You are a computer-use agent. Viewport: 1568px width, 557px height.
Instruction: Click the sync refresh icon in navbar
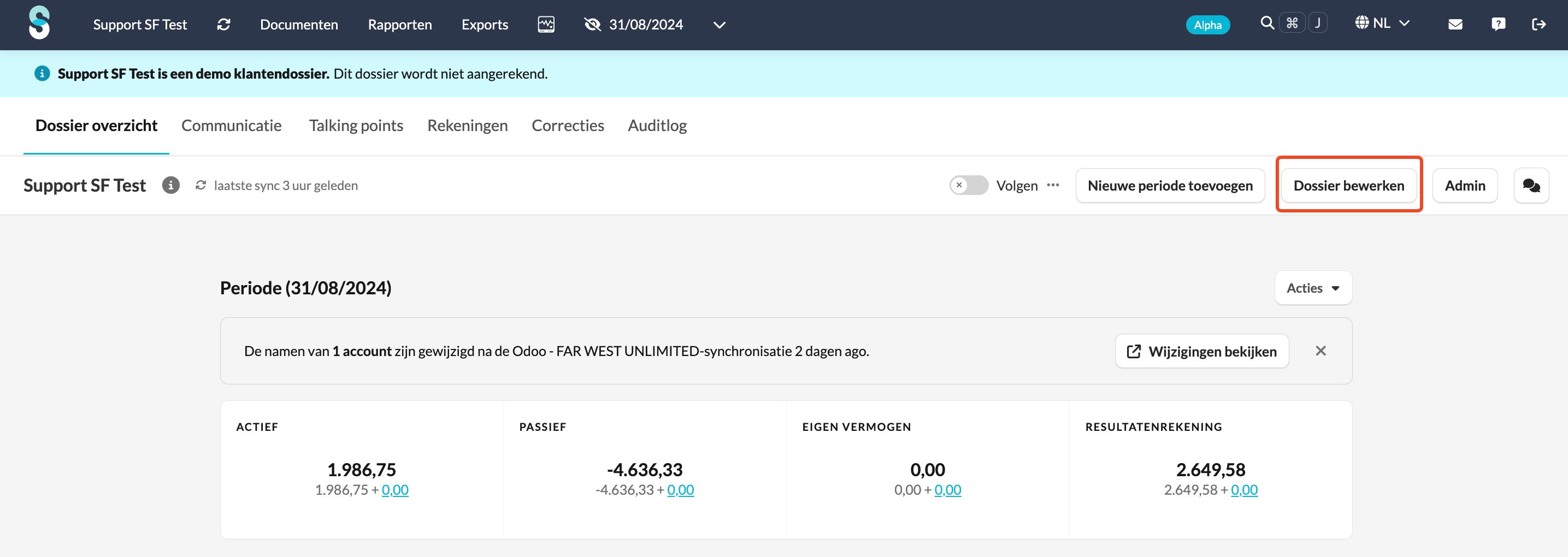(x=223, y=25)
